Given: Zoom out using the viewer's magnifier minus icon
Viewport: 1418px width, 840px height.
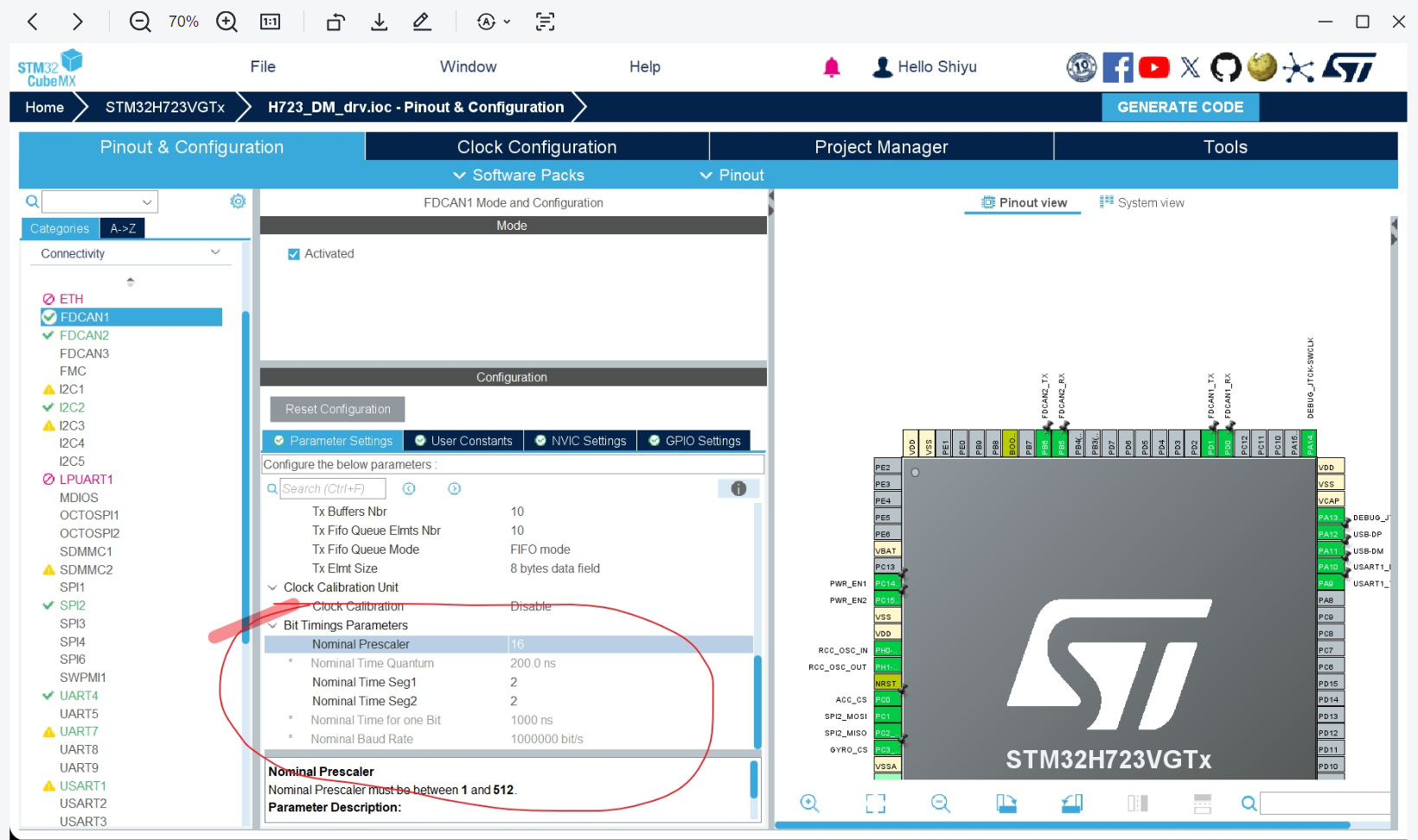Looking at the screenshot, I should coord(140,22).
